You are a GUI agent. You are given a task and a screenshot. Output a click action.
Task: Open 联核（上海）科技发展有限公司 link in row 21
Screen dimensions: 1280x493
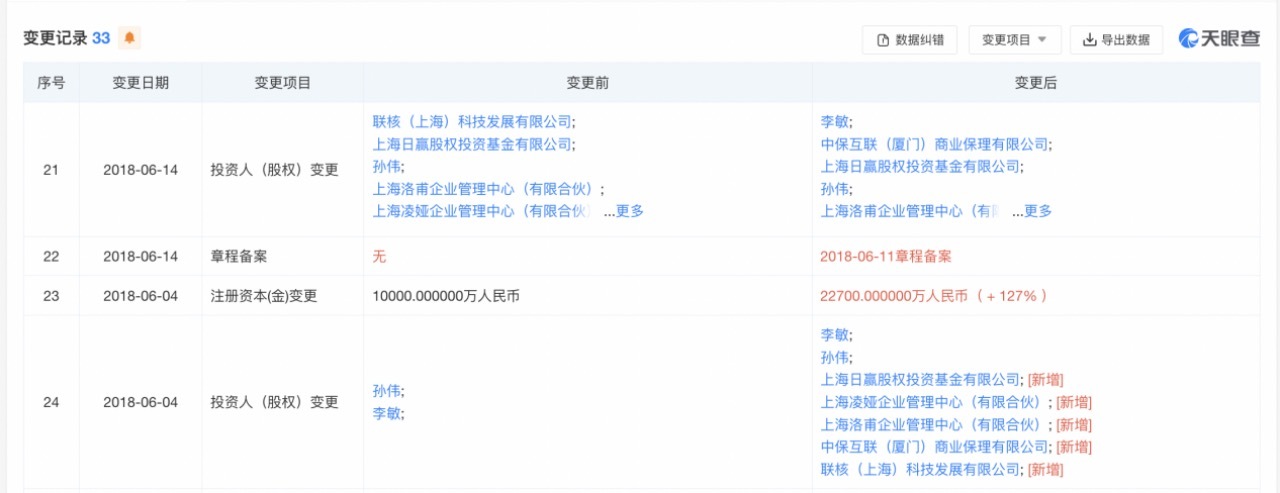[x=472, y=122]
